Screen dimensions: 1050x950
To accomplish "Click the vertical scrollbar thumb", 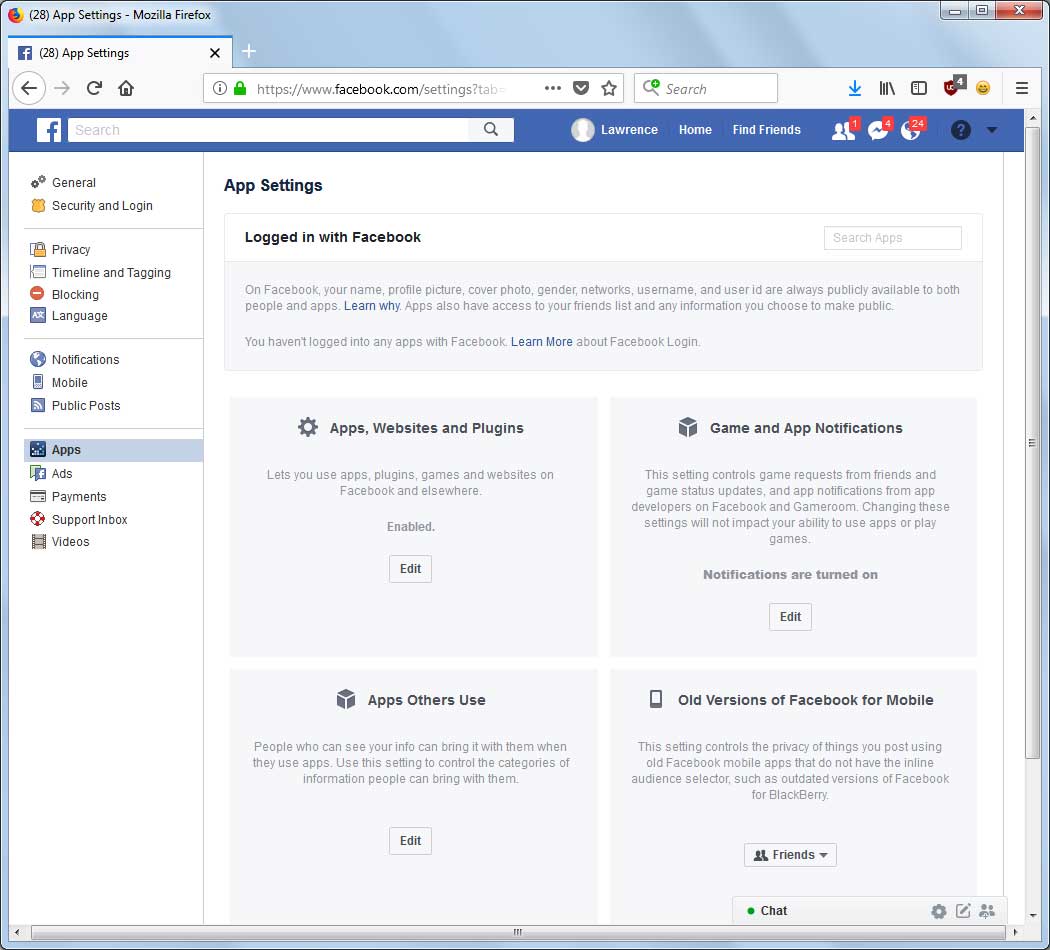I will 1032,442.
